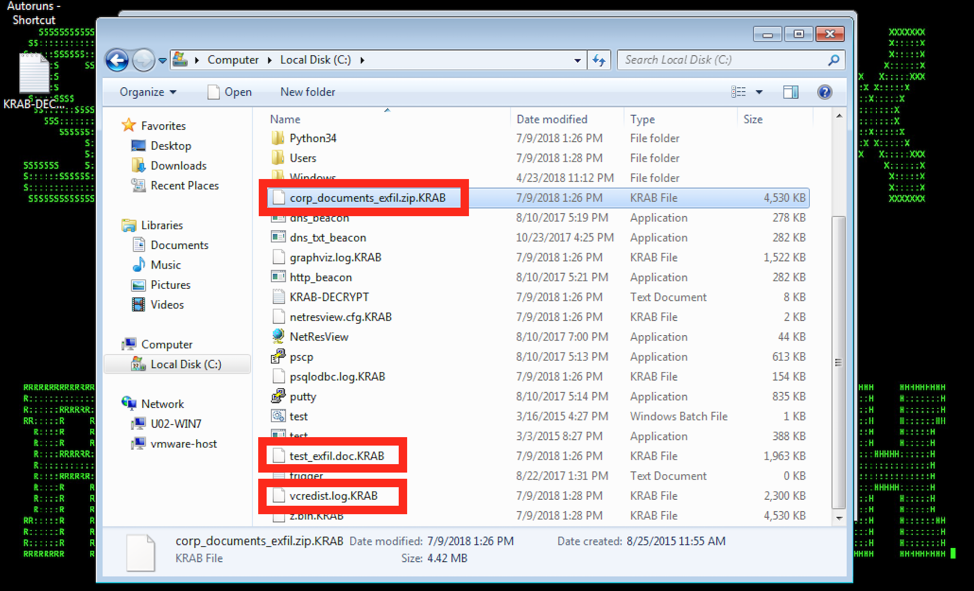Expand the change view options arrow
This screenshot has height=591, width=974.
point(759,92)
